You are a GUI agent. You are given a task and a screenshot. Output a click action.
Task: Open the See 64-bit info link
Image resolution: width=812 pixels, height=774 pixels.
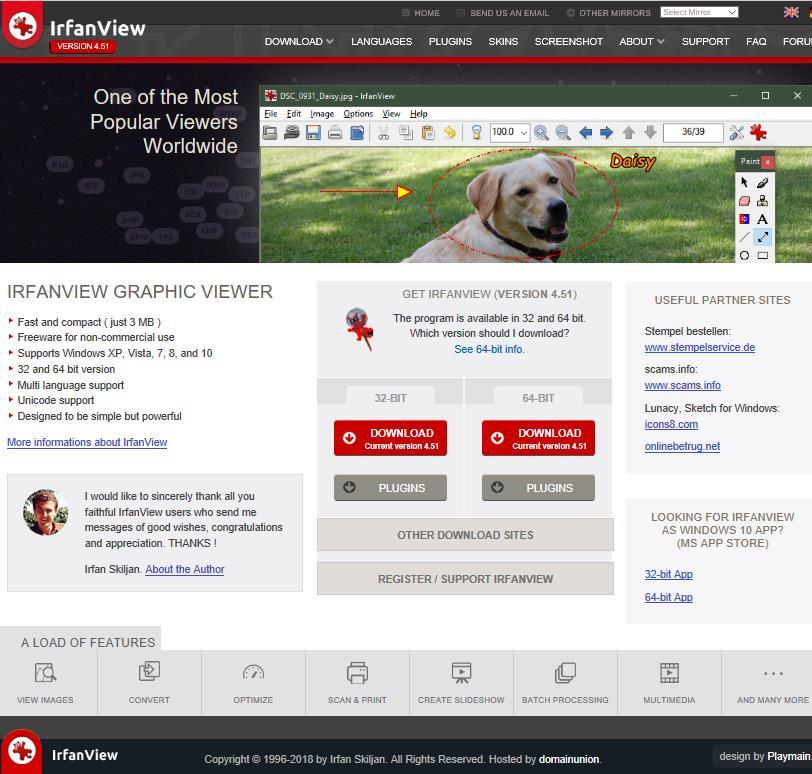tap(489, 349)
